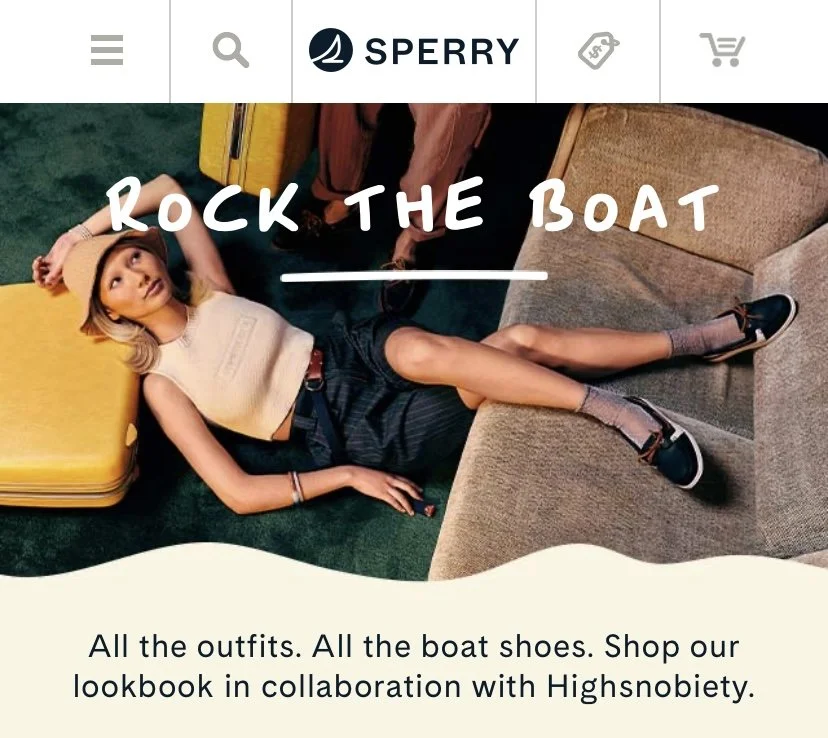This screenshot has height=738, width=828.
Task: Open the hamburger navigation menu
Action: pos(107,50)
